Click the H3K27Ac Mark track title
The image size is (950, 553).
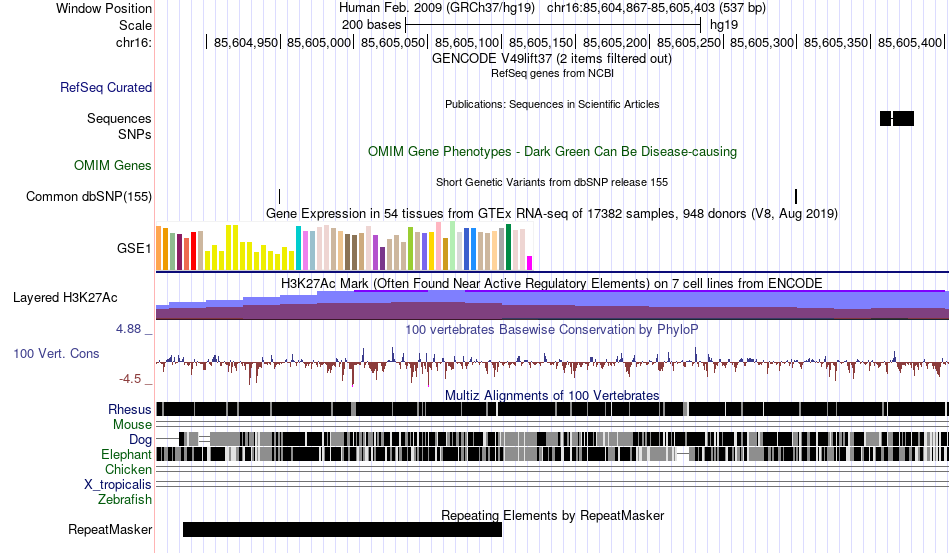pos(552,283)
